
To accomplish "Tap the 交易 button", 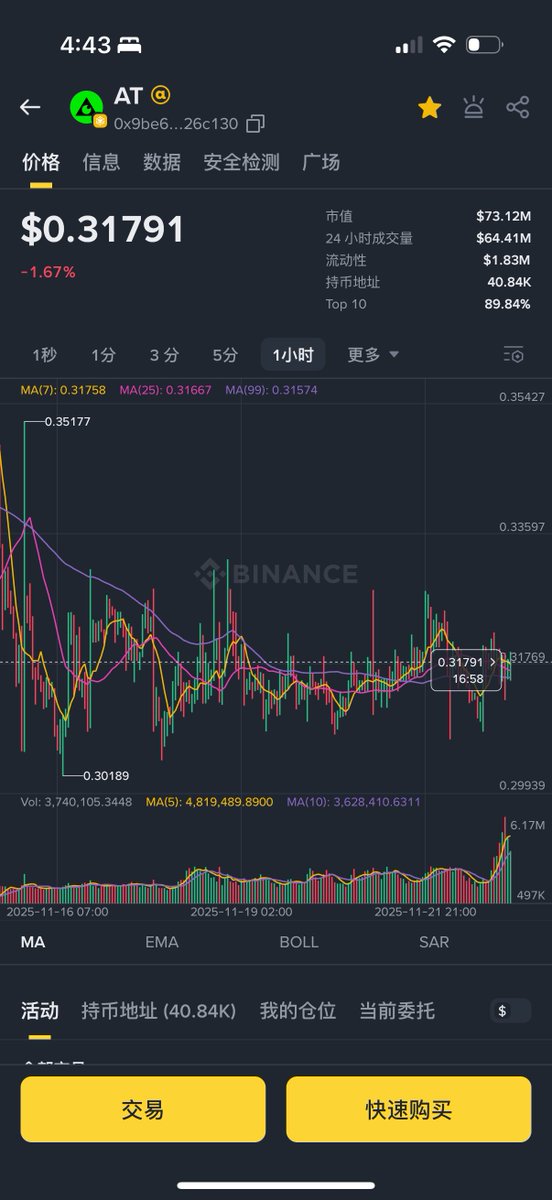I will 143,1109.
